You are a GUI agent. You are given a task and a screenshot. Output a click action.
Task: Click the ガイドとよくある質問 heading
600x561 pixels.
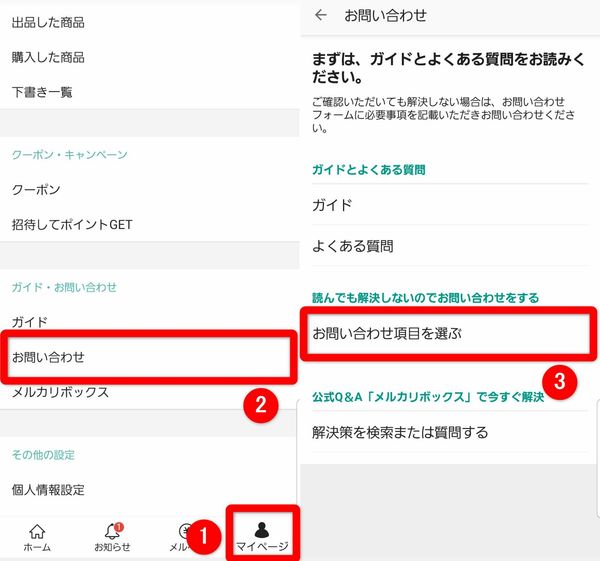369,170
